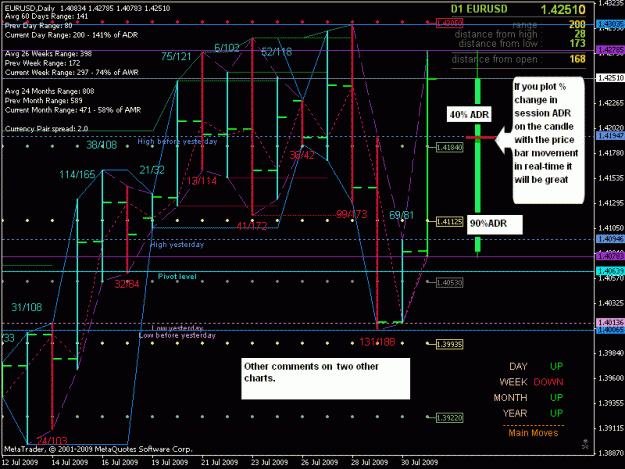625x469 pixels.
Task: Click the distance from high value 28
Action: pos(580,34)
